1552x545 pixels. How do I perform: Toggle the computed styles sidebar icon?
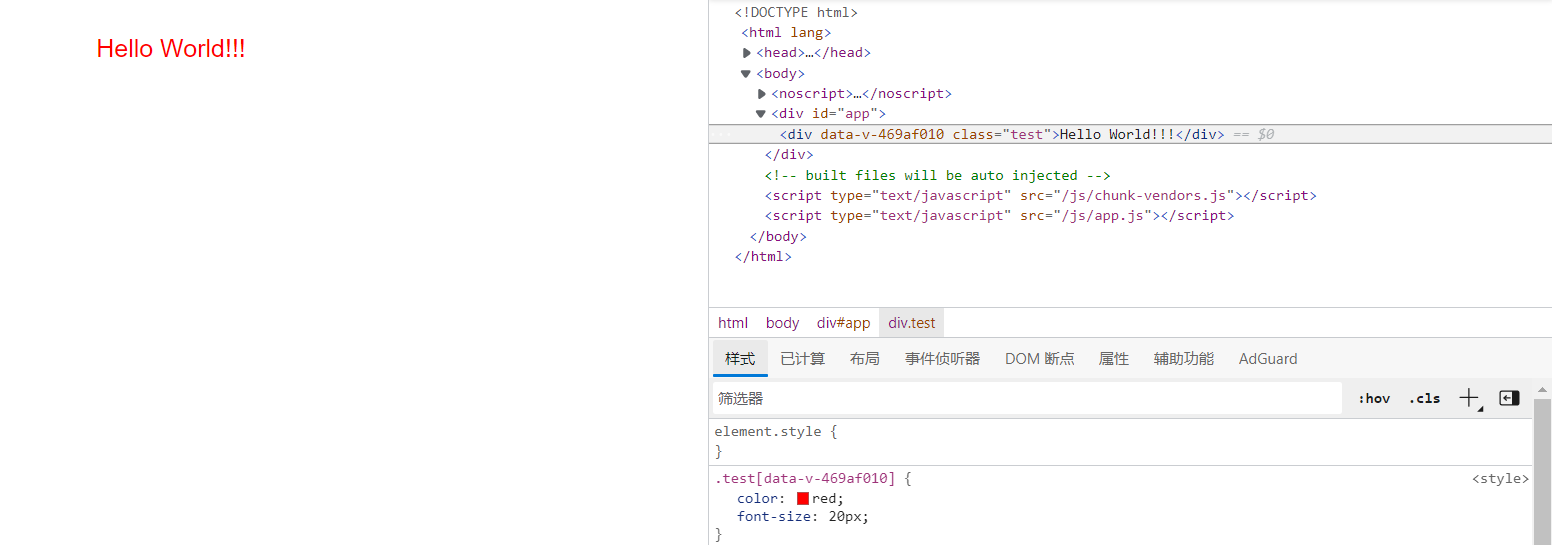point(1509,398)
